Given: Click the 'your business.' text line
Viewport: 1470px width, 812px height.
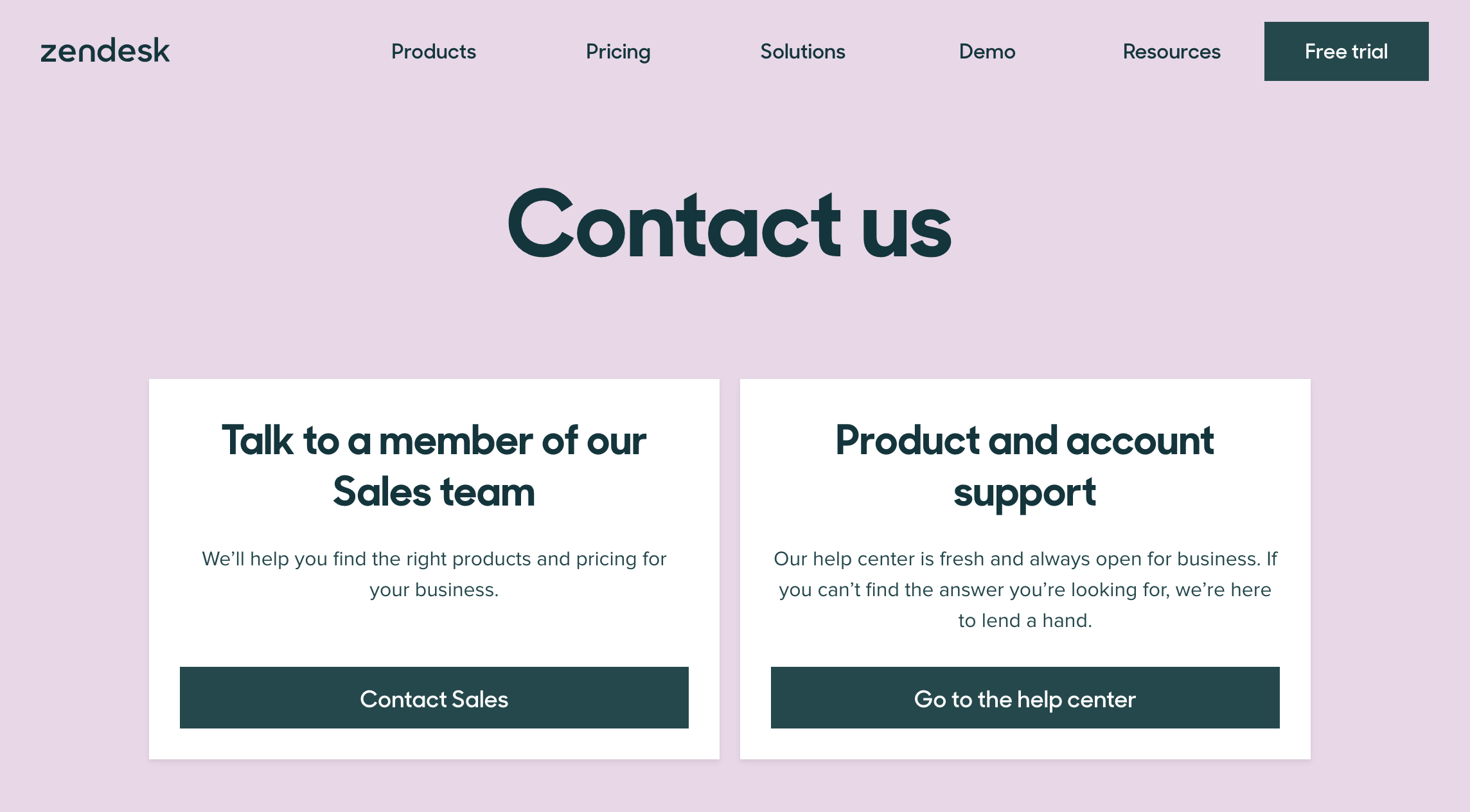Looking at the screenshot, I should click(434, 590).
